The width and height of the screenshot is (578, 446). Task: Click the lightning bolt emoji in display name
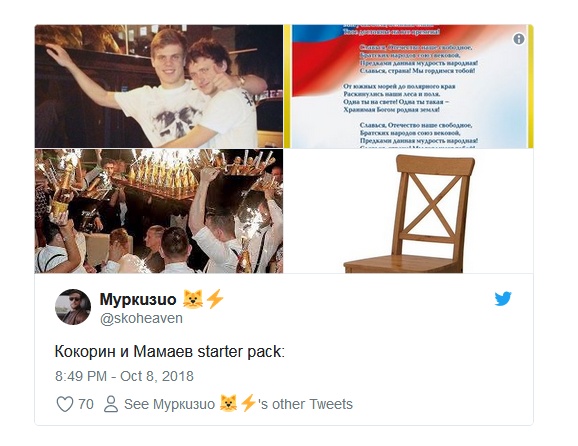click(215, 299)
